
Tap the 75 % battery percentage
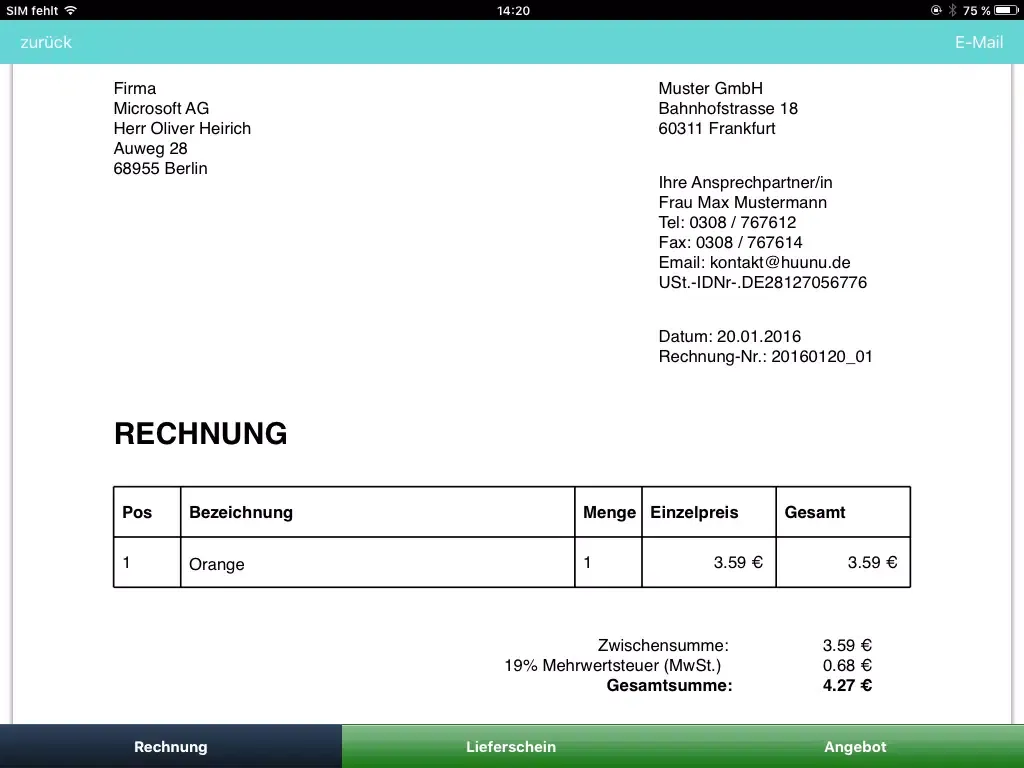point(976,10)
